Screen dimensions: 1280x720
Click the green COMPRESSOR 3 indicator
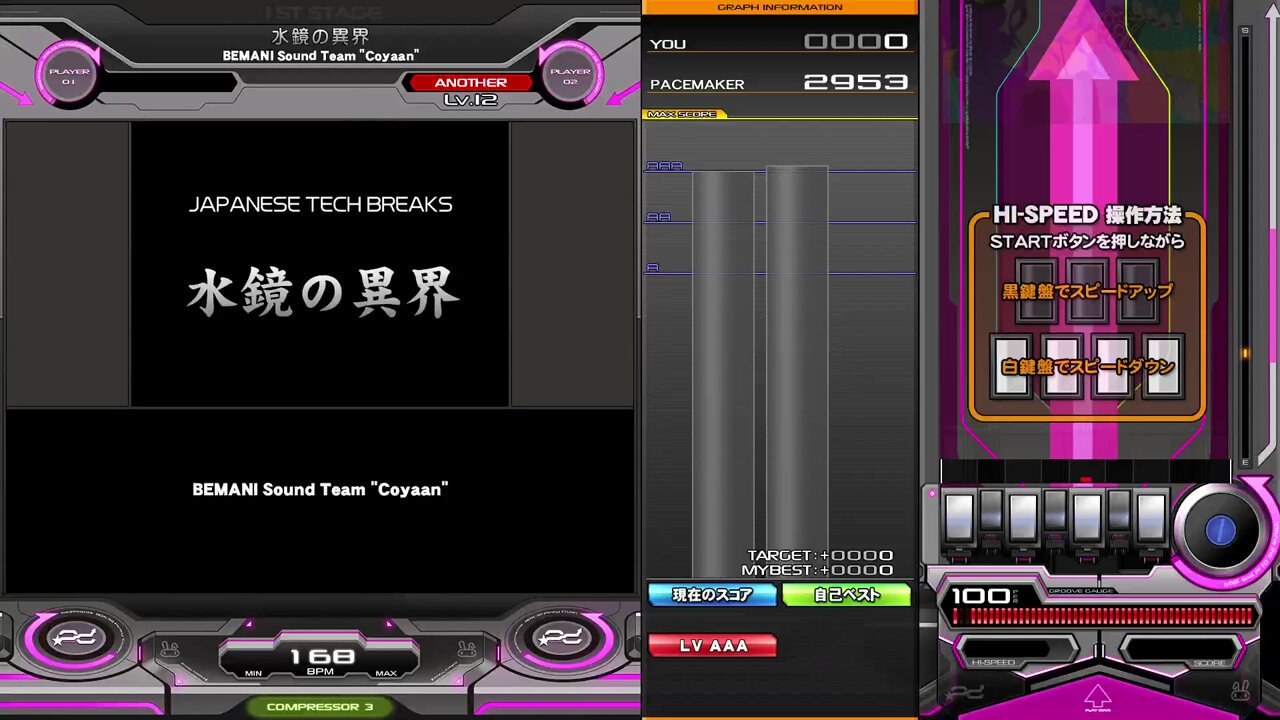(320, 707)
